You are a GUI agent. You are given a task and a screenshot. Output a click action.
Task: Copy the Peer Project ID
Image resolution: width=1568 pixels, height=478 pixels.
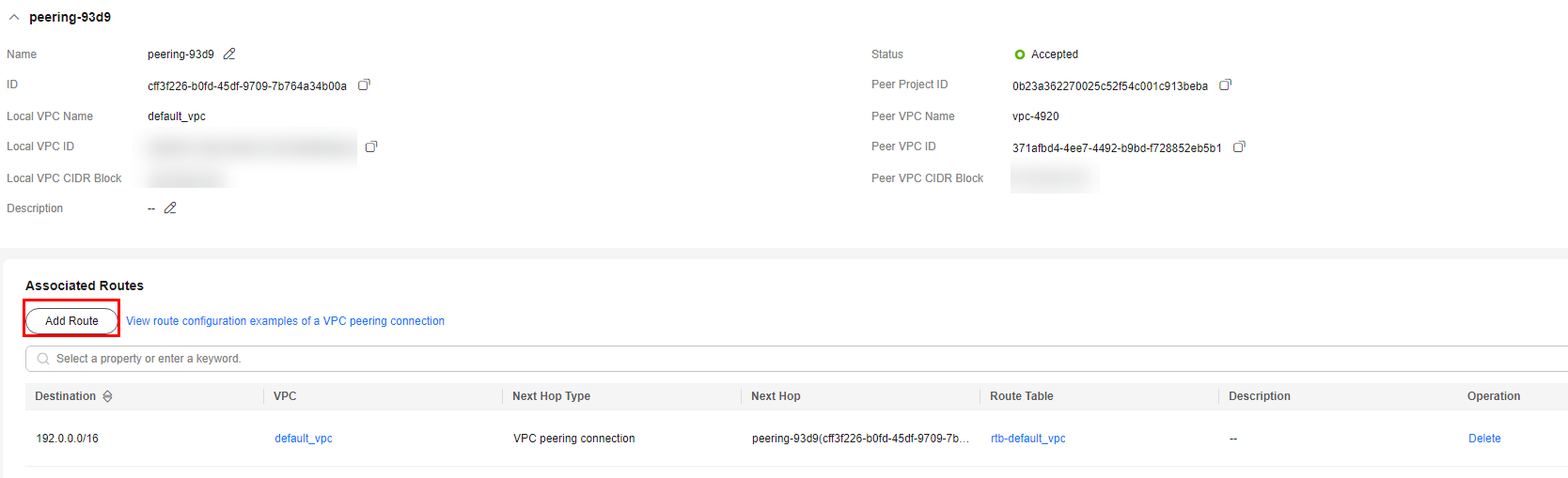pyautogui.click(x=1225, y=85)
